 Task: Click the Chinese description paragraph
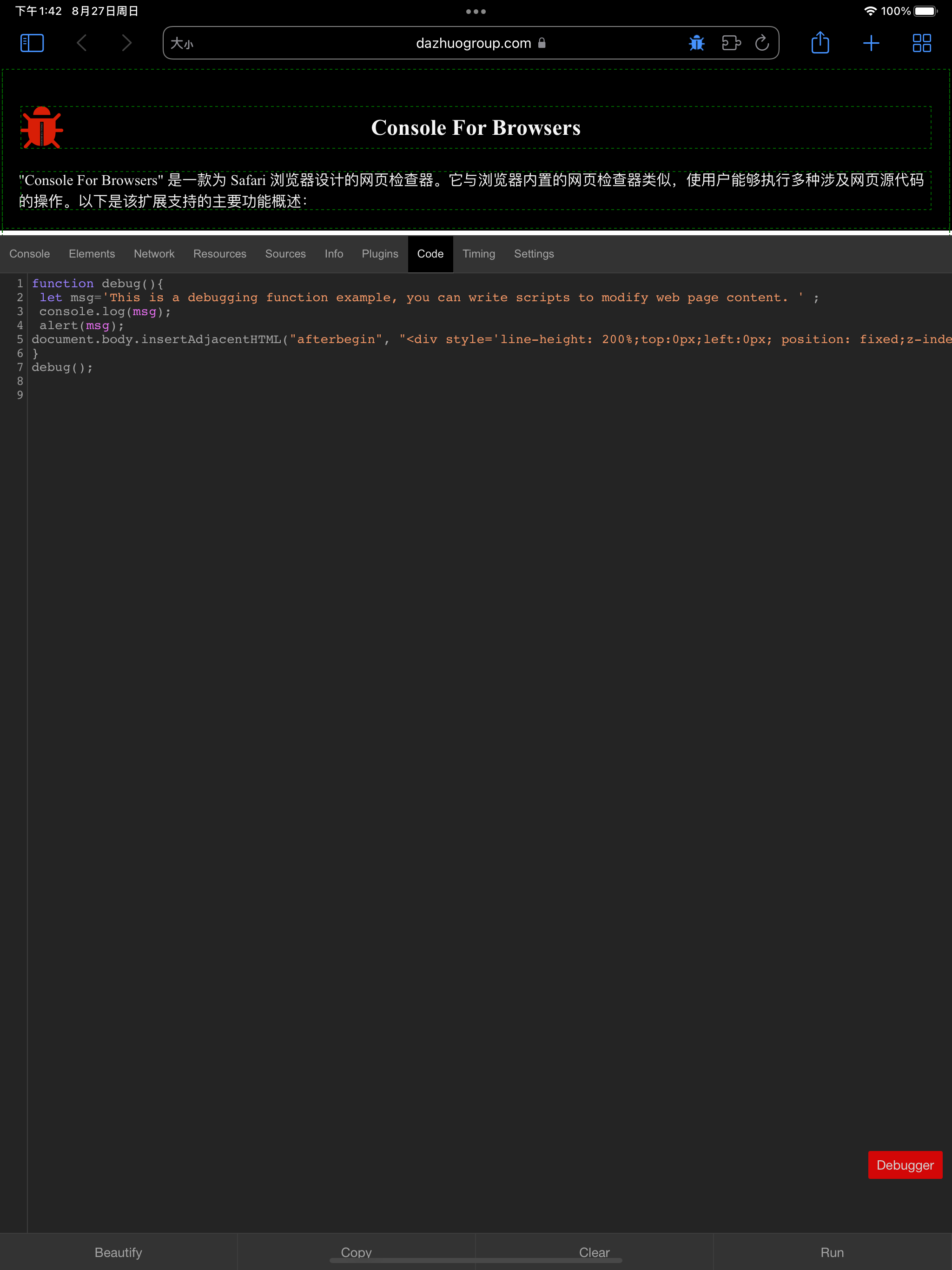point(476,191)
